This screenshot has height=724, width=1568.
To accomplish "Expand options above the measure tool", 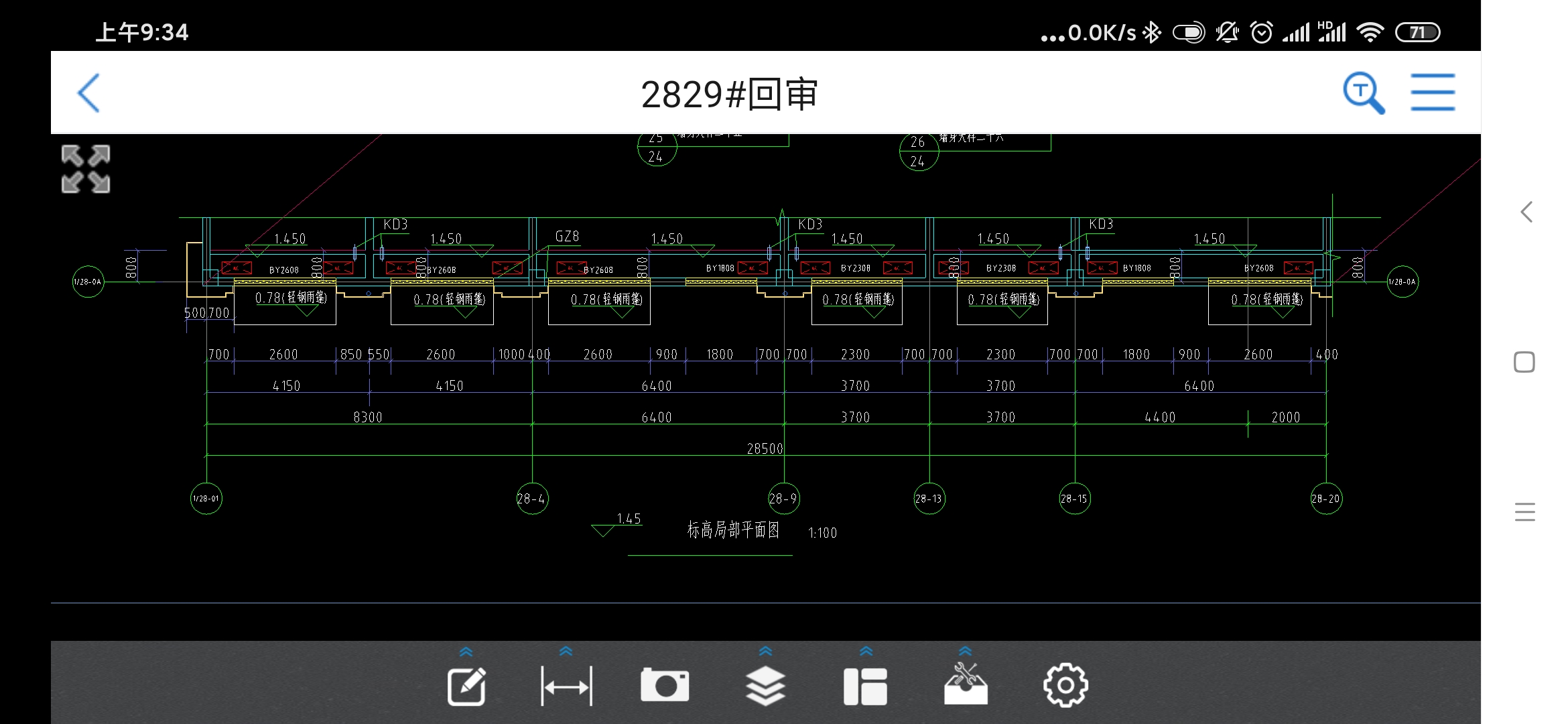I will click(566, 651).
